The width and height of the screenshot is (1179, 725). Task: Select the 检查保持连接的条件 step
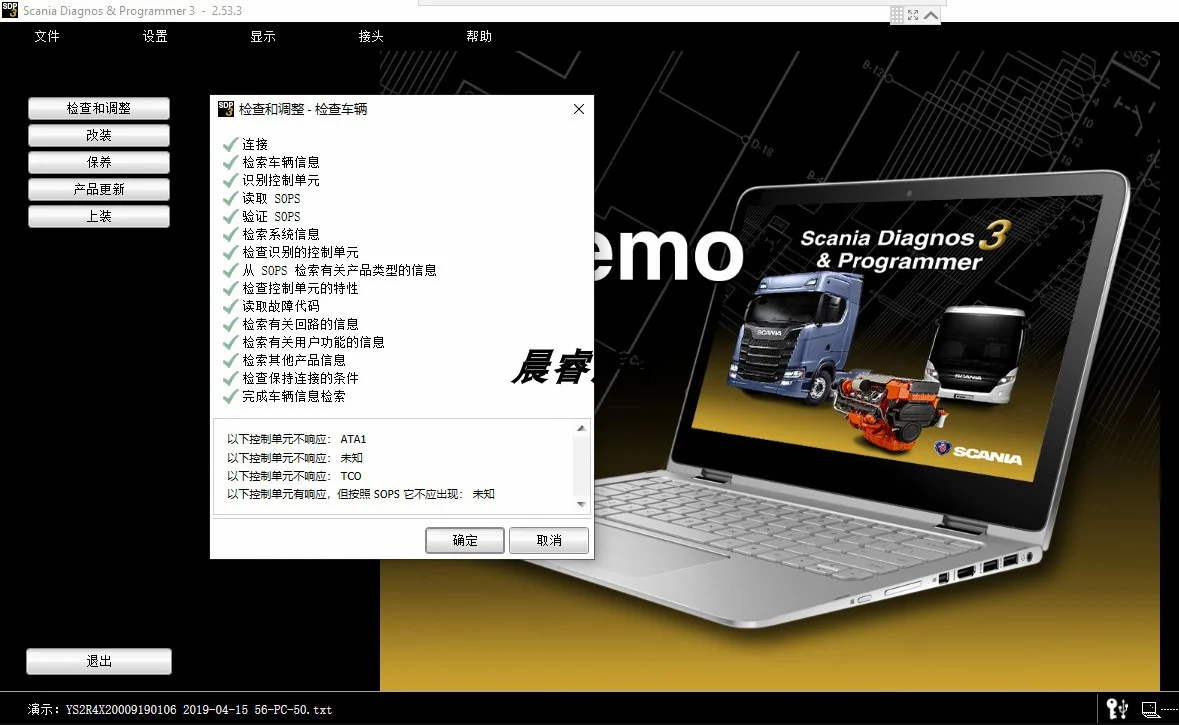(300, 378)
